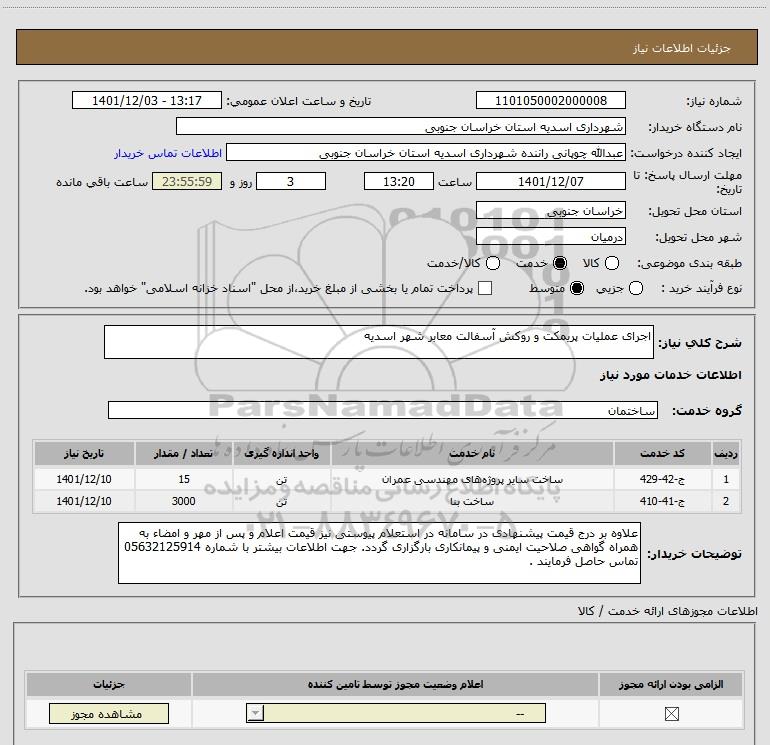The height and width of the screenshot is (745, 770).
Task: Click the شماره نیاز field 1101050002000008
Action: coord(550,100)
